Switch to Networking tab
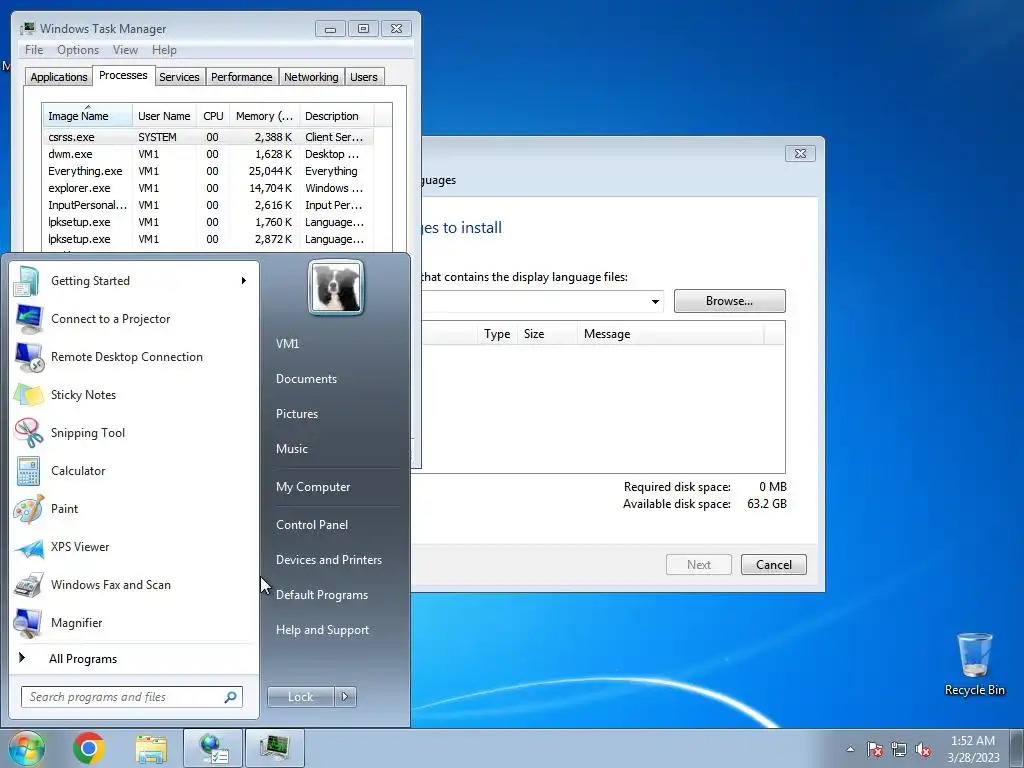This screenshot has height=768, width=1024. point(311,77)
